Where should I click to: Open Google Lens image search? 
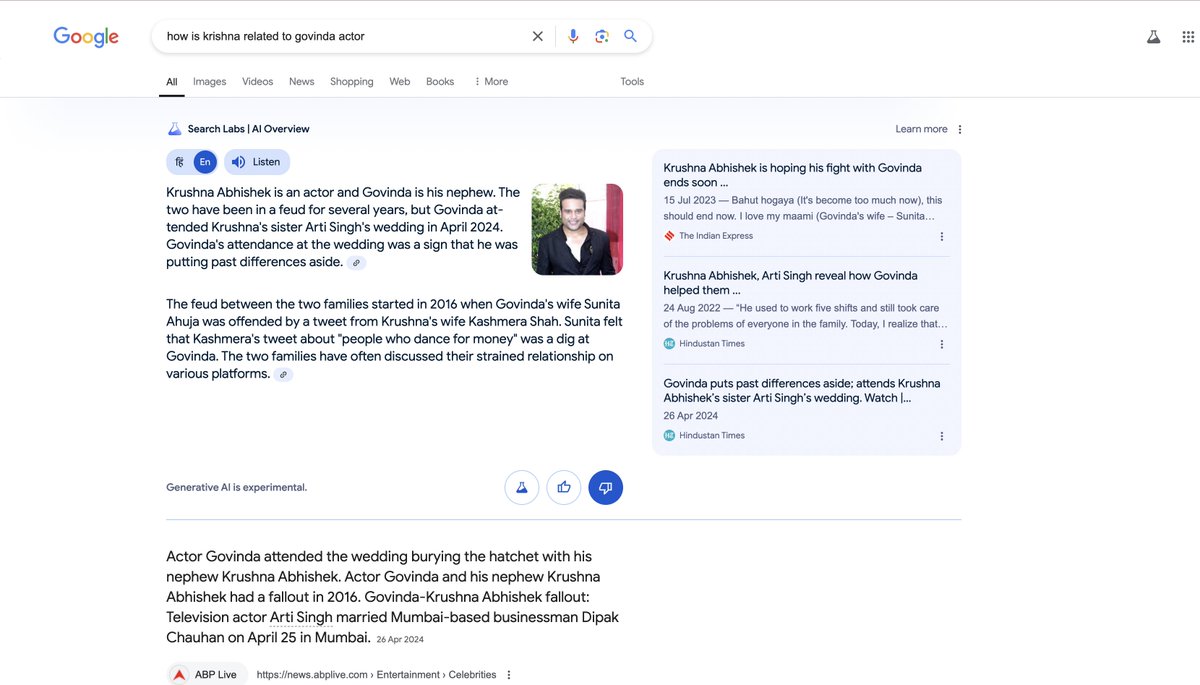pos(602,36)
